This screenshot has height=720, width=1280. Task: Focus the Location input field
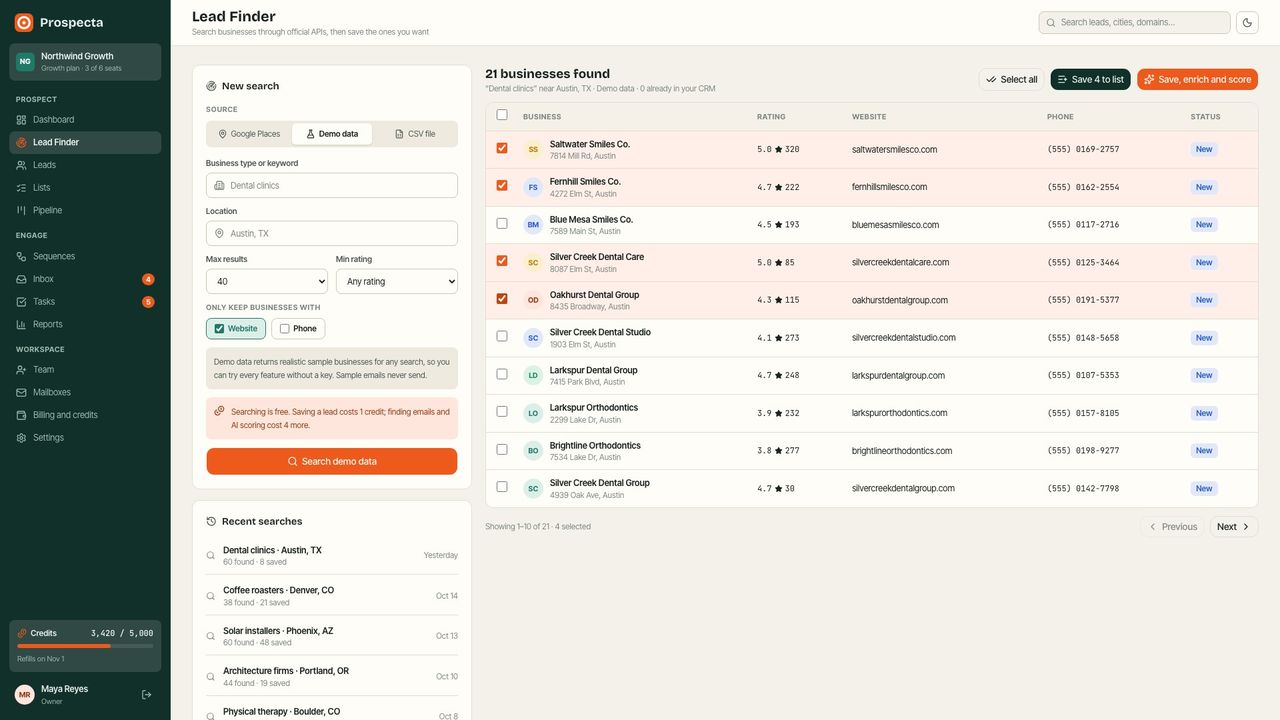[x=332, y=233]
